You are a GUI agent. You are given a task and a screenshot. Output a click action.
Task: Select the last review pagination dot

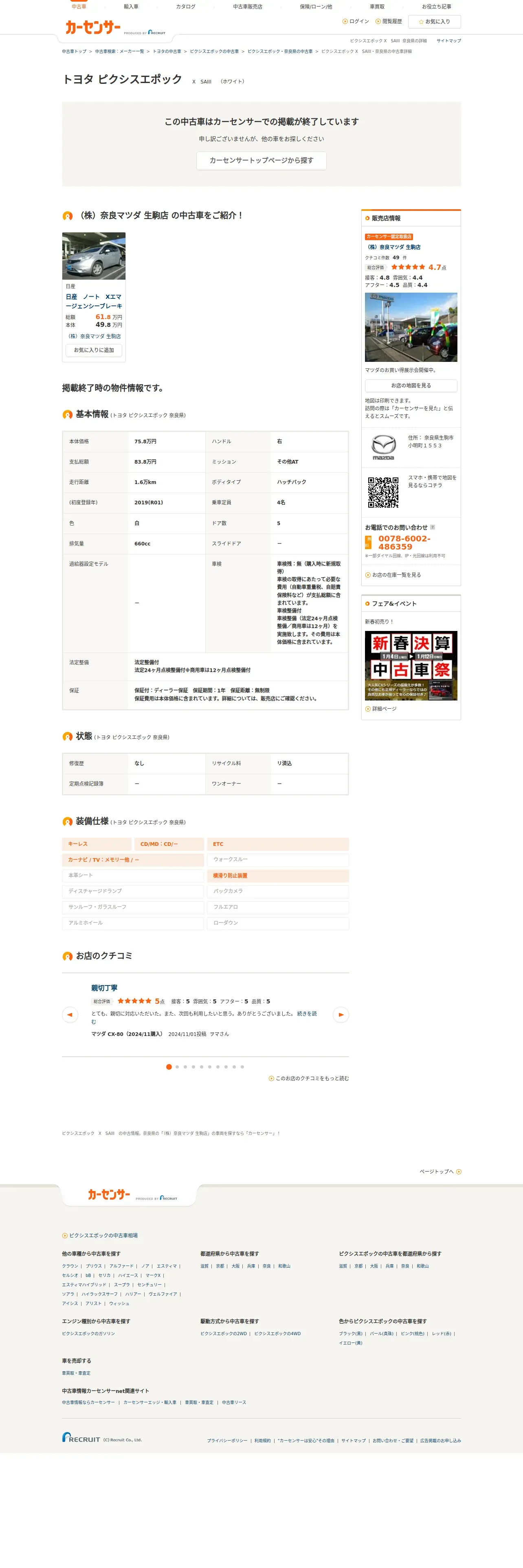[242, 1067]
